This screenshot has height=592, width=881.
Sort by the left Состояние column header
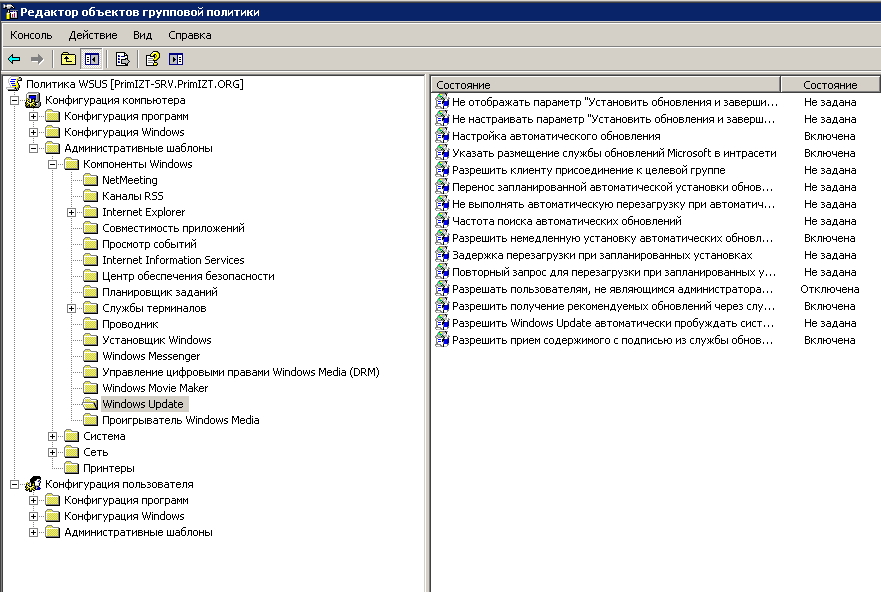[606, 85]
